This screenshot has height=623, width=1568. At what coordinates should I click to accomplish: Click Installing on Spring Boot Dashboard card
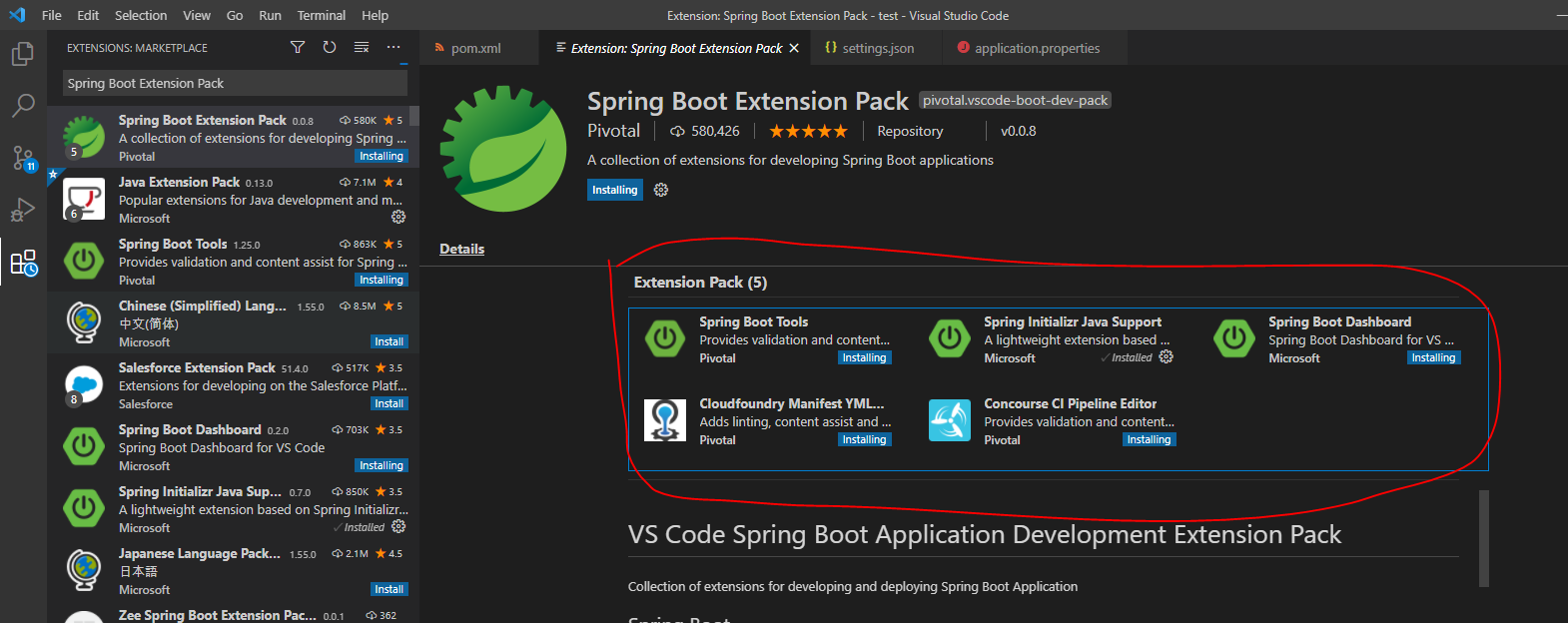1433,357
